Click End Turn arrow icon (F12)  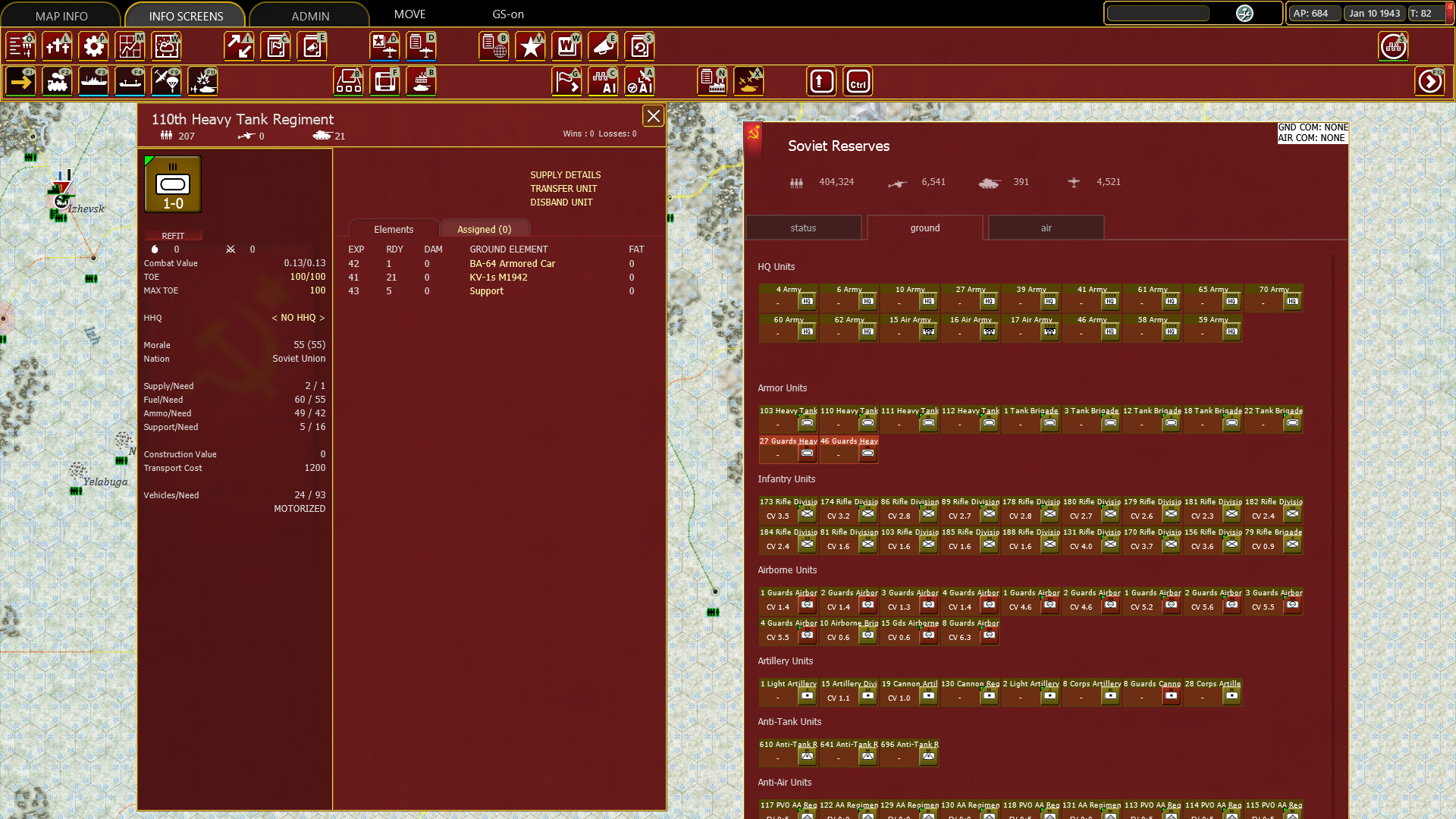click(x=1429, y=82)
